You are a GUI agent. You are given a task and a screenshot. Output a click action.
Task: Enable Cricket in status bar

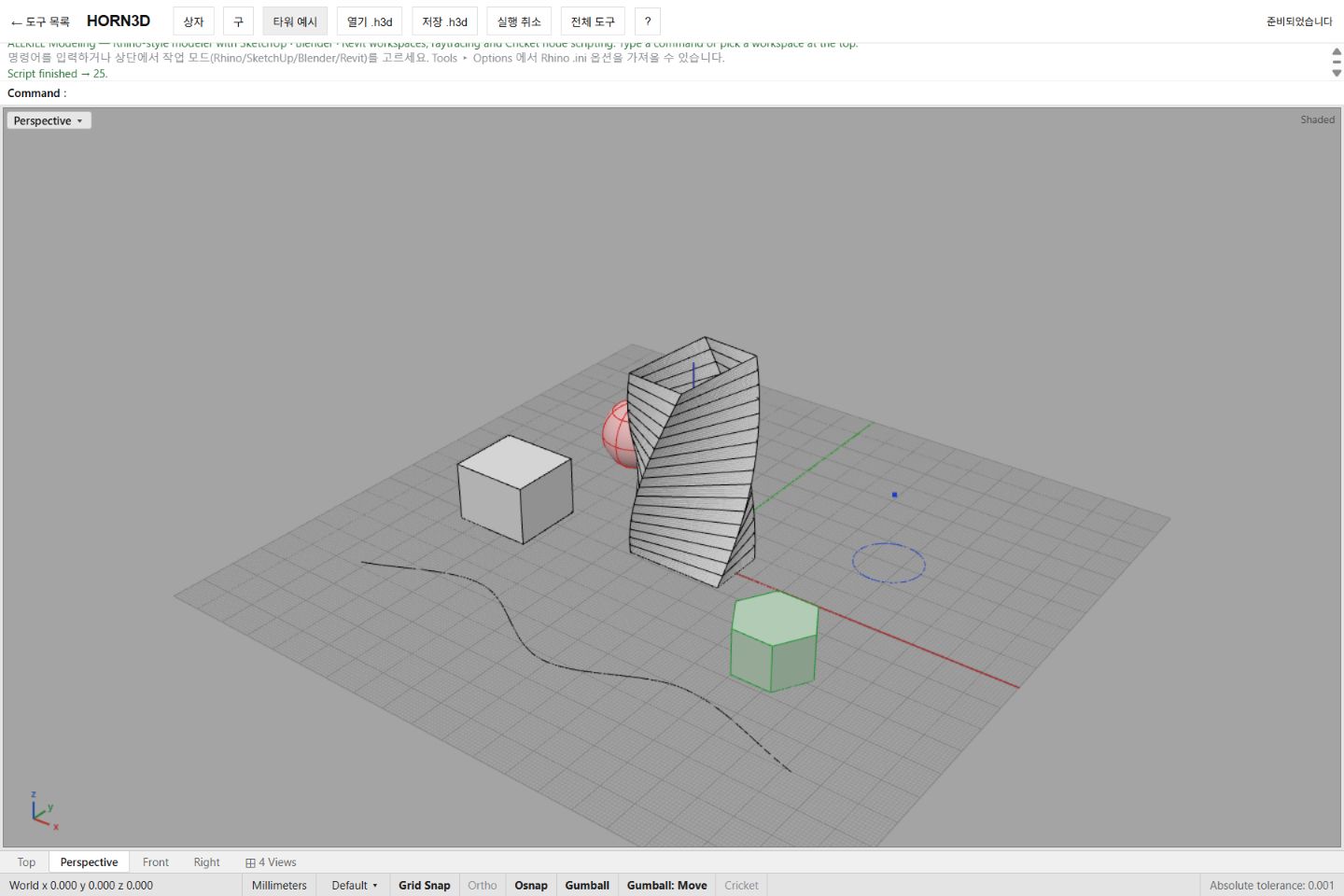[x=742, y=886]
